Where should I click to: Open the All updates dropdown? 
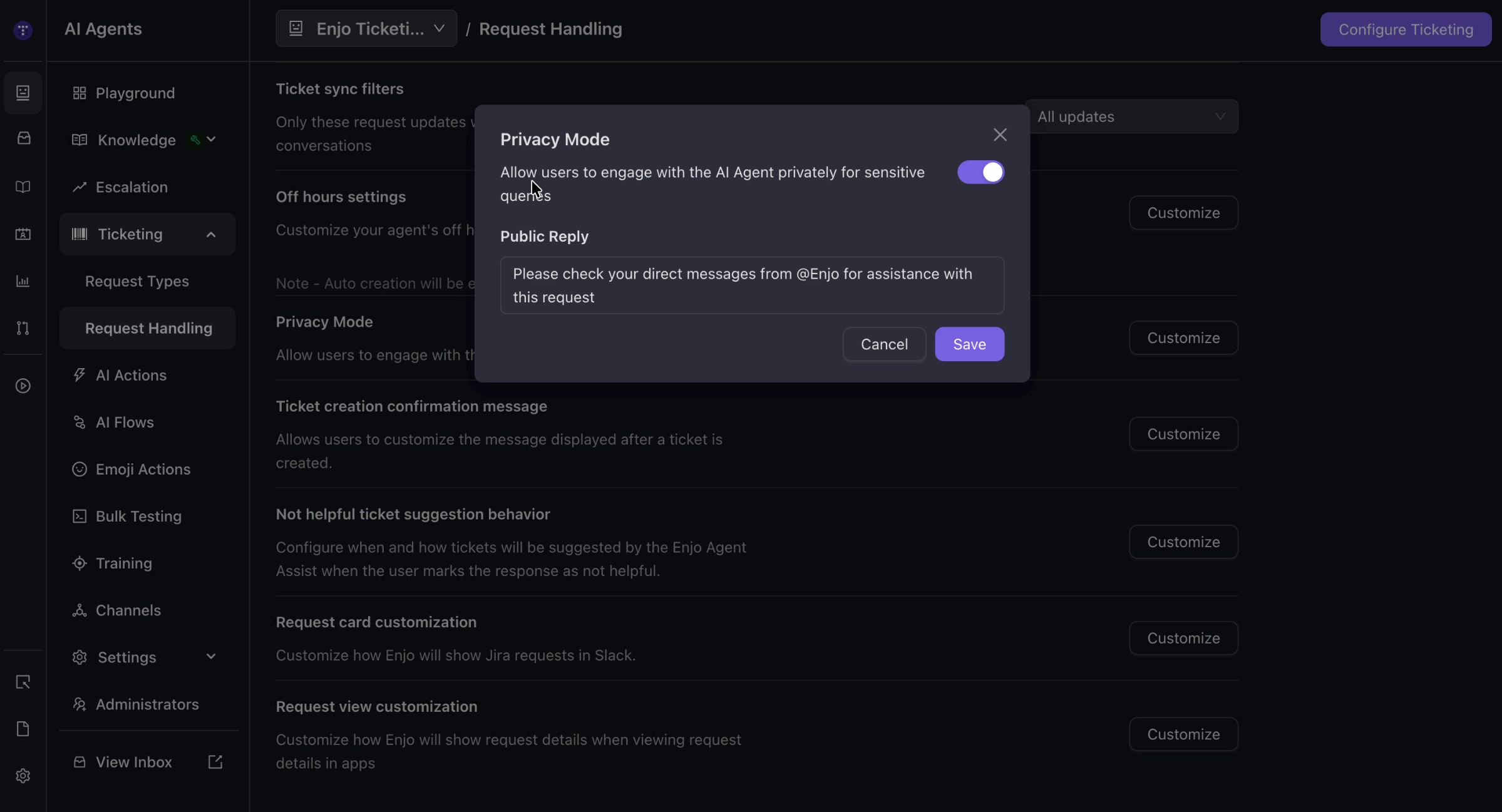pyautogui.click(x=1133, y=116)
